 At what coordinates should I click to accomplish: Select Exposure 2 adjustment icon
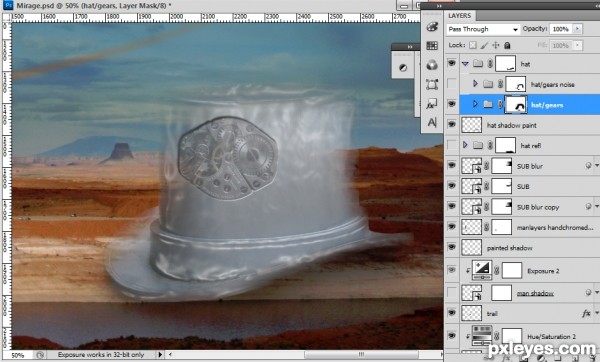[482, 270]
